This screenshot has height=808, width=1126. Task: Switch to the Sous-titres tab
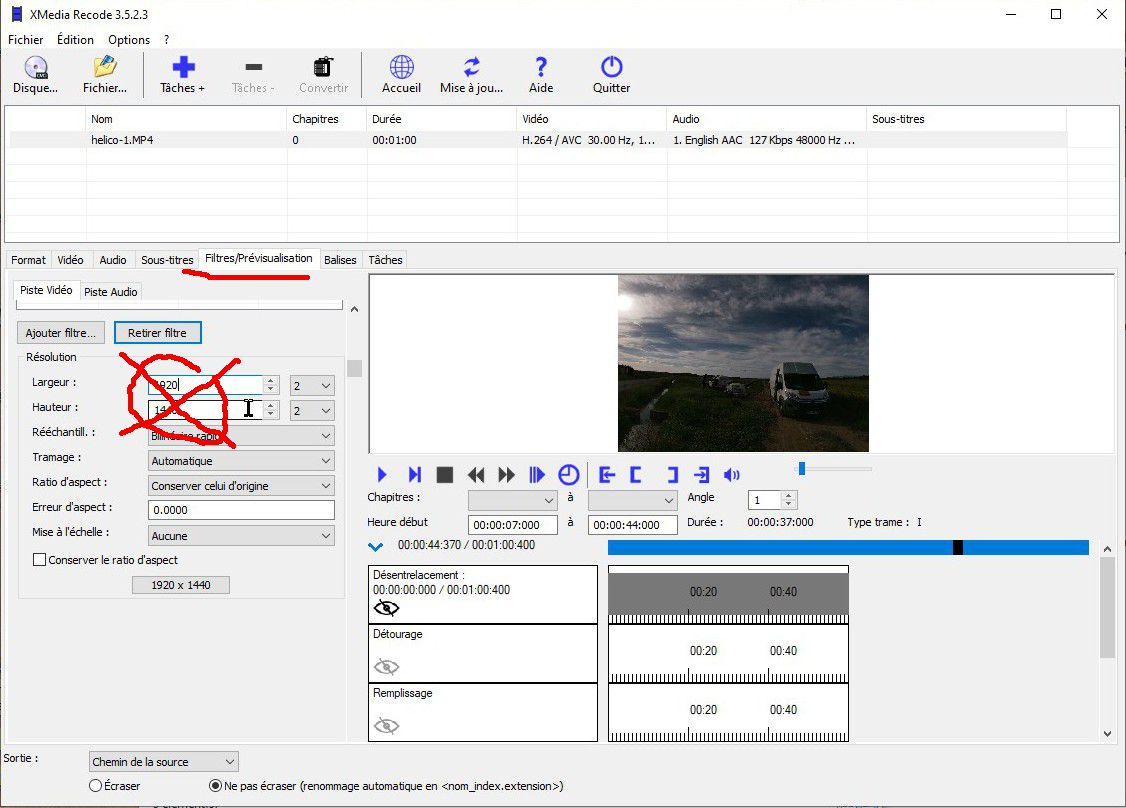click(x=167, y=260)
